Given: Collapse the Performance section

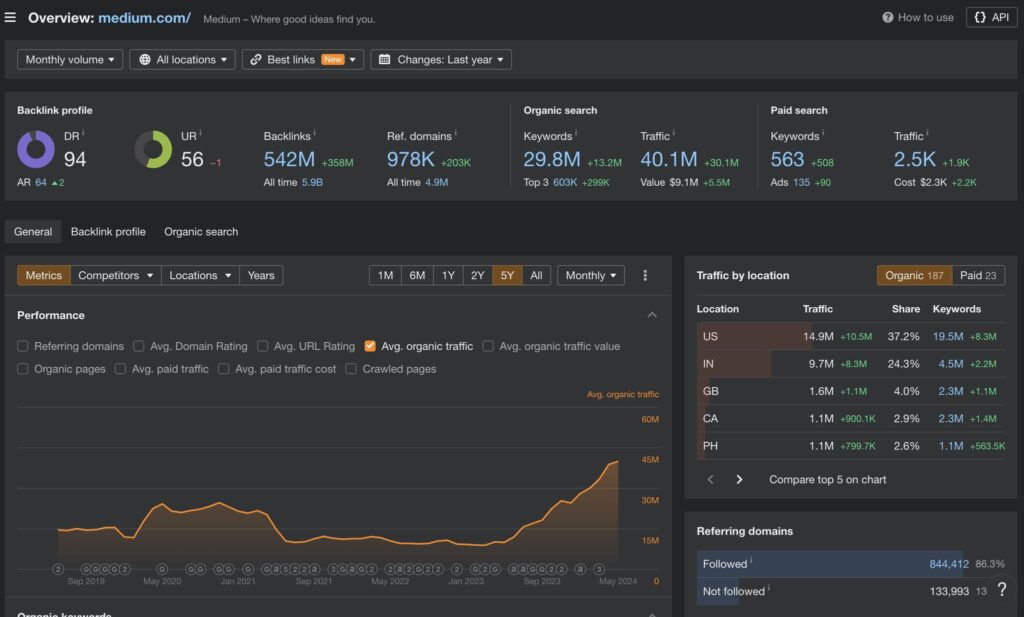Looking at the screenshot, I should 652,315.
